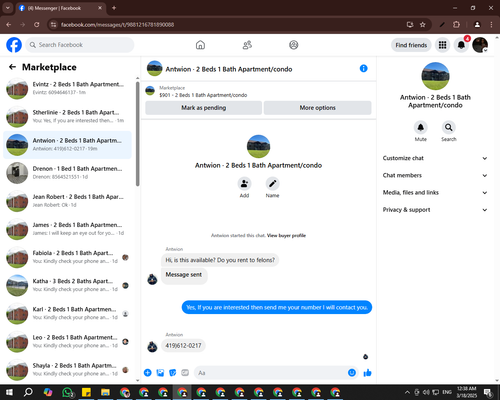Edit chat name with pencil icon
Viewport: 500px width, 400px height.
[x=272, y=183]
